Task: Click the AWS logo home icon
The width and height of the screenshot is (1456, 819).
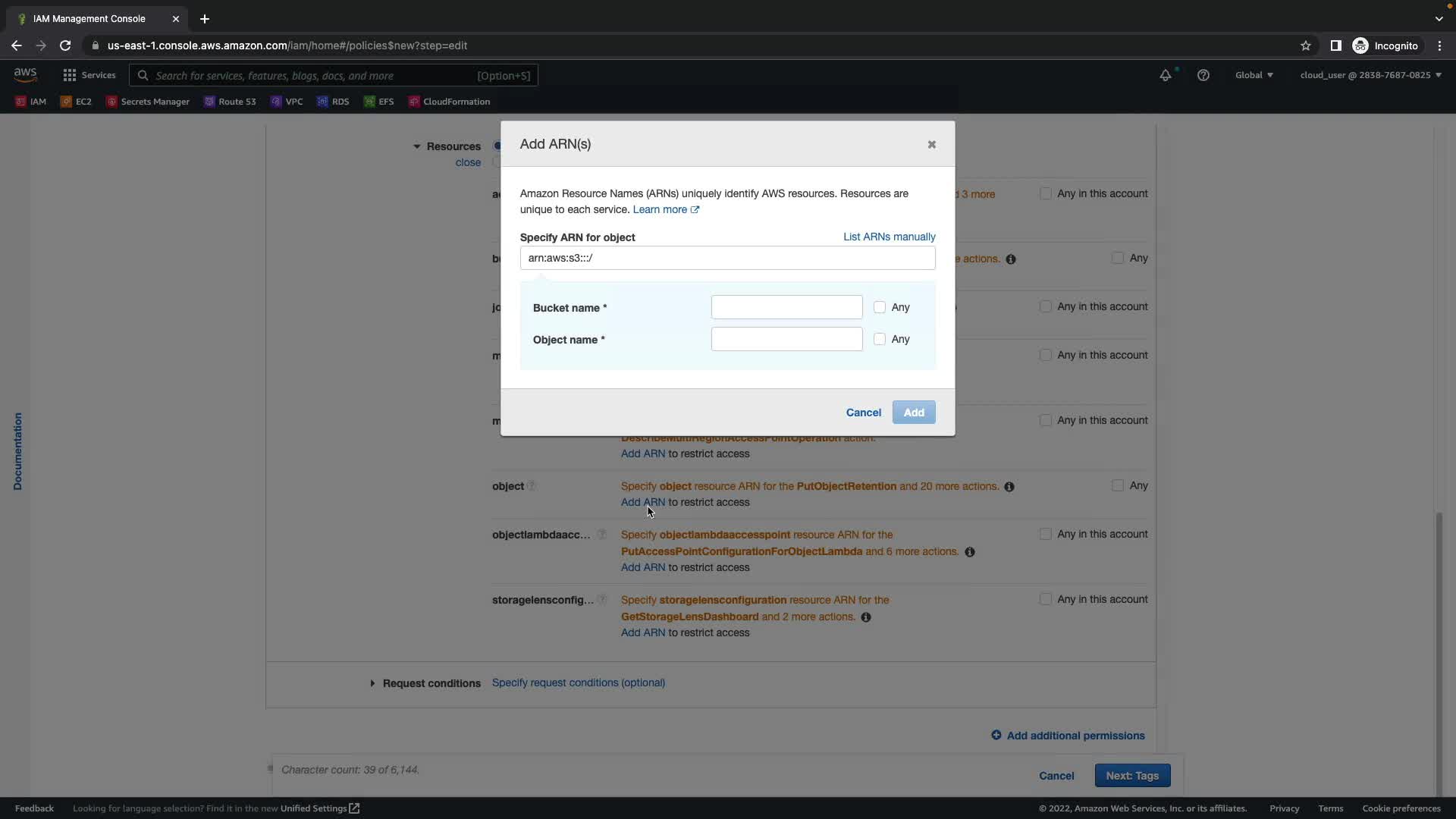Action: coord(25,74)
